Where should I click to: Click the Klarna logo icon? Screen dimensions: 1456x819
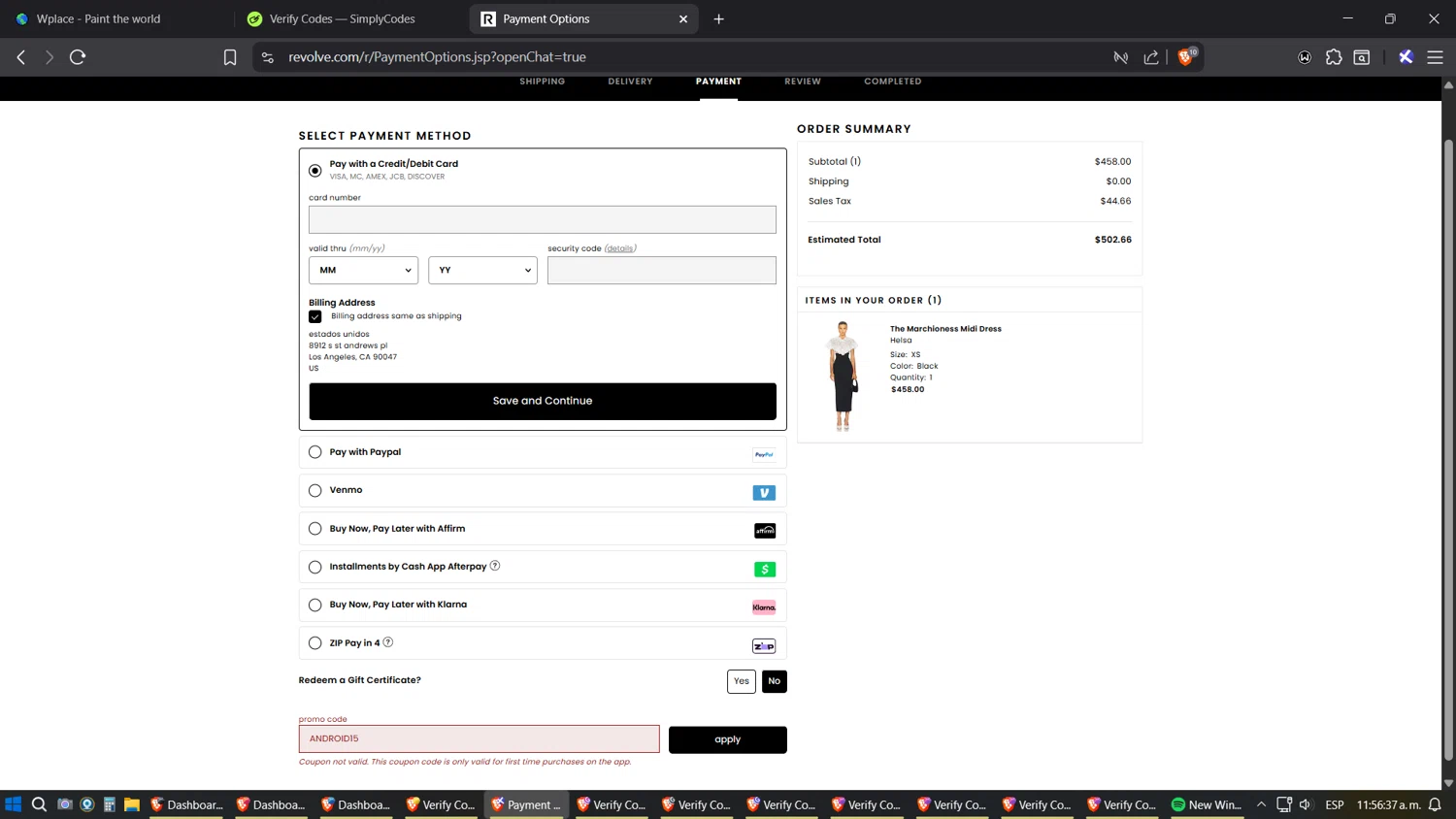(764, 607)
